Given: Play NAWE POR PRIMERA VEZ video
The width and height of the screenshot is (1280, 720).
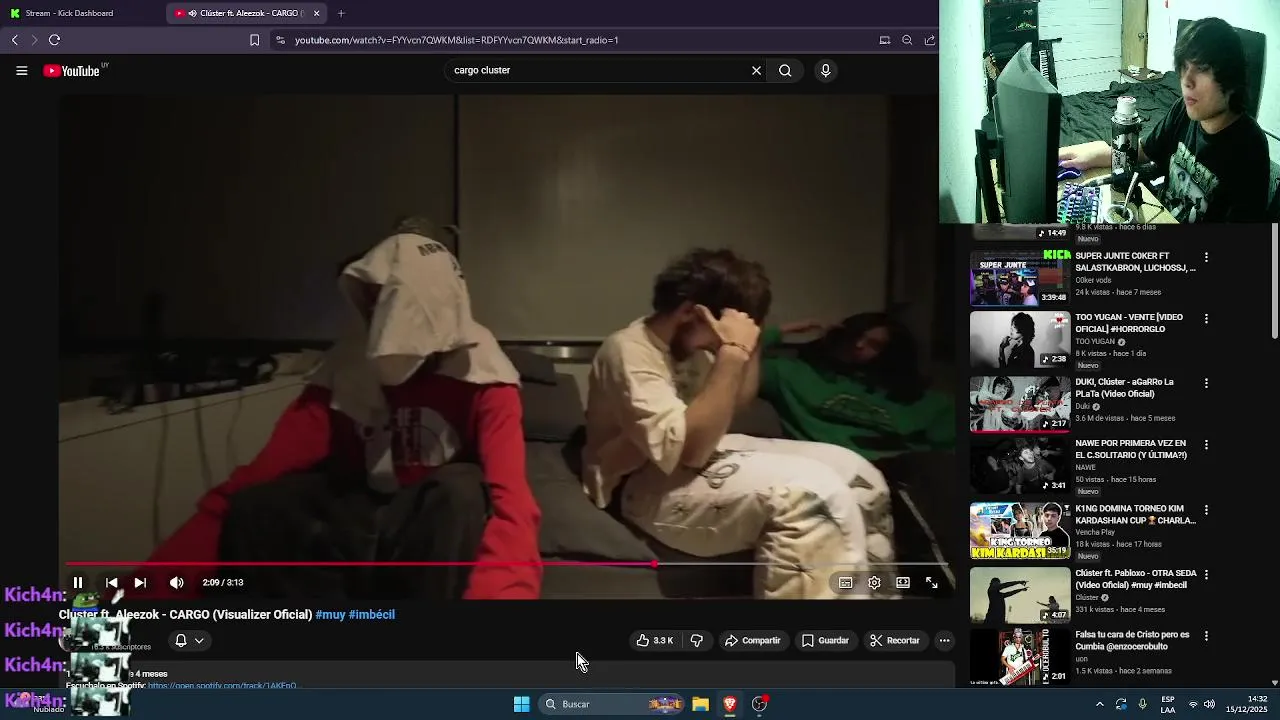Looking at the screenshot, I should (1020, 467).
